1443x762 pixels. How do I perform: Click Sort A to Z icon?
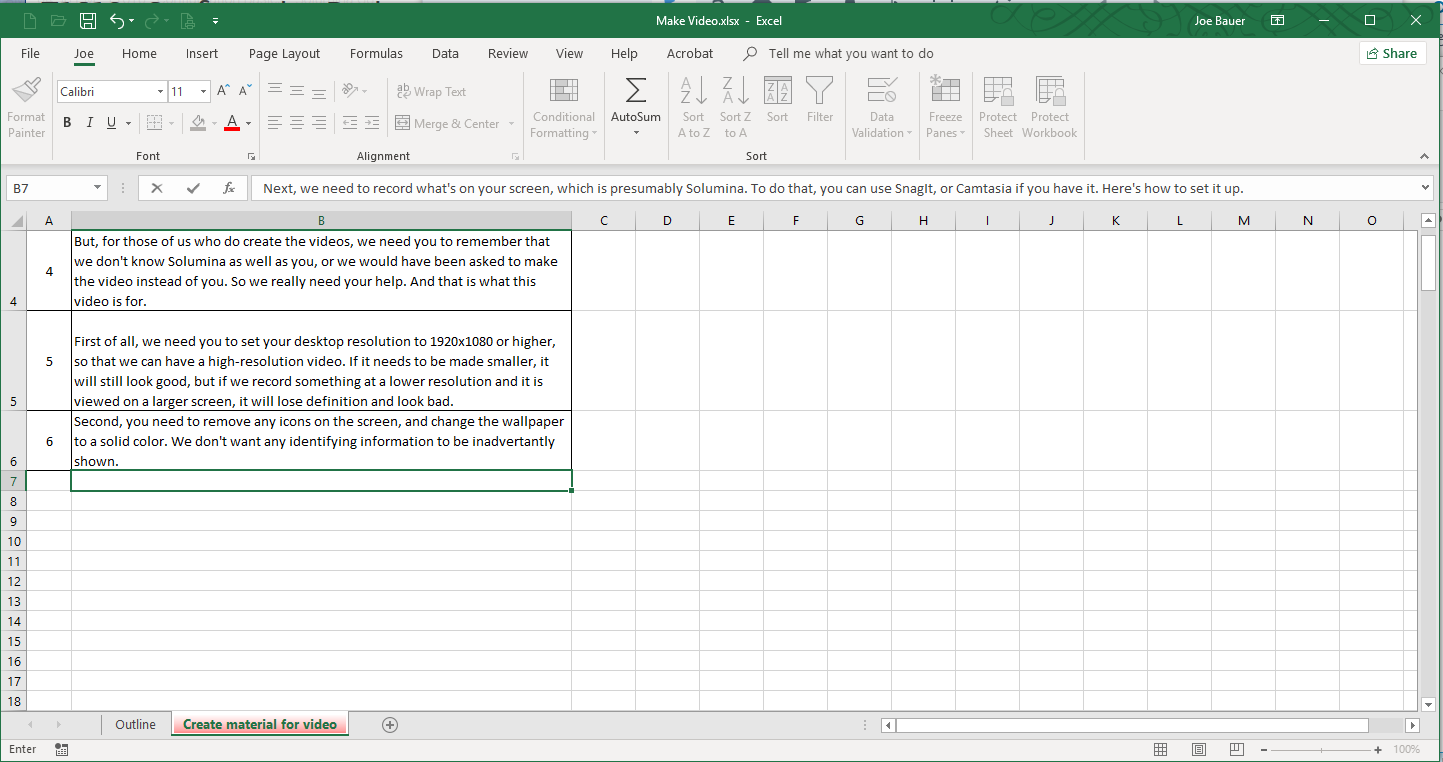coord(693,91)
